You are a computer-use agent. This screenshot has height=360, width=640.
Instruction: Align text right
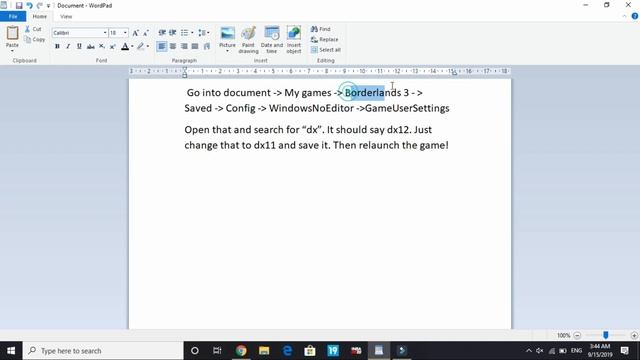point(184,46)
